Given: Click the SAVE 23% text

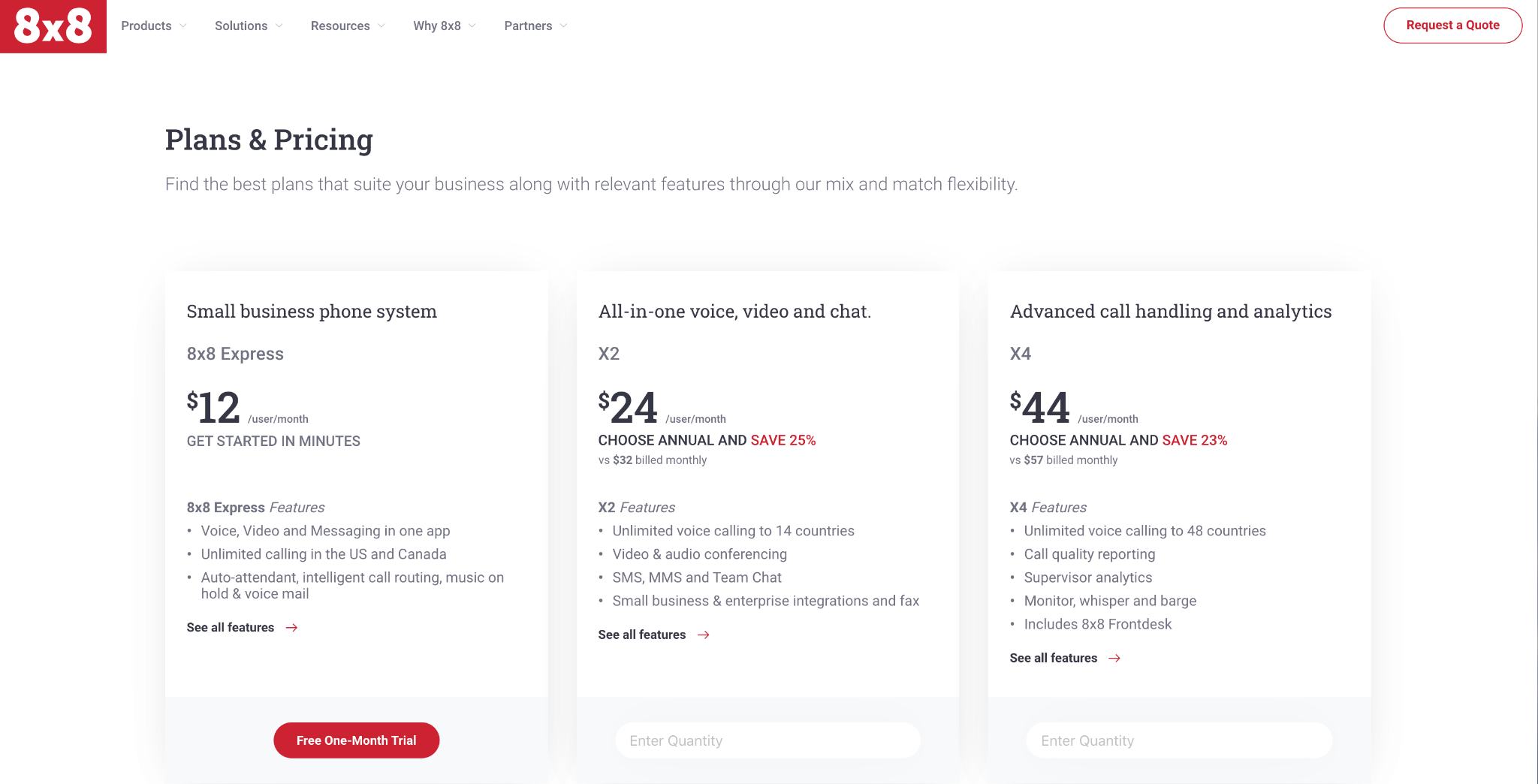Looking at the screenshot, I should click(1195, 441).
